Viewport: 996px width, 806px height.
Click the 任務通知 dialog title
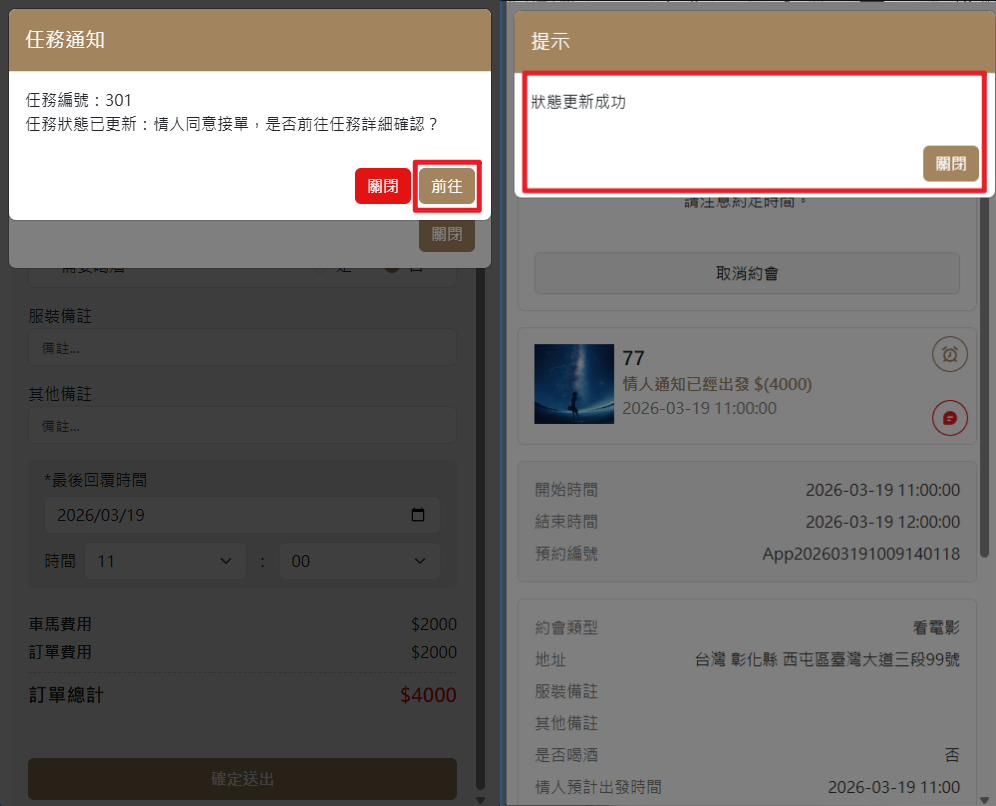click(x=65, y=40)
